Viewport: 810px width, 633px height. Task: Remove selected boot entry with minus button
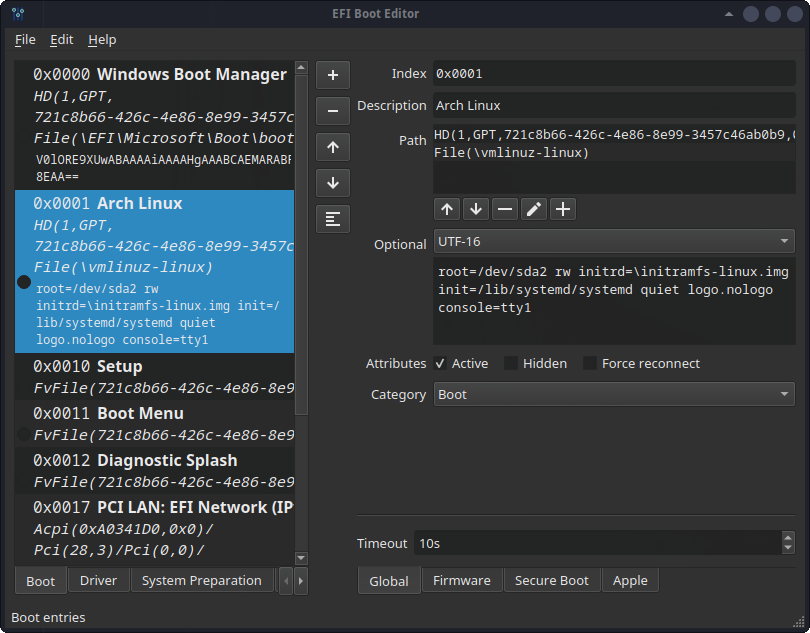pyautogui.click(x=333, y=111)
